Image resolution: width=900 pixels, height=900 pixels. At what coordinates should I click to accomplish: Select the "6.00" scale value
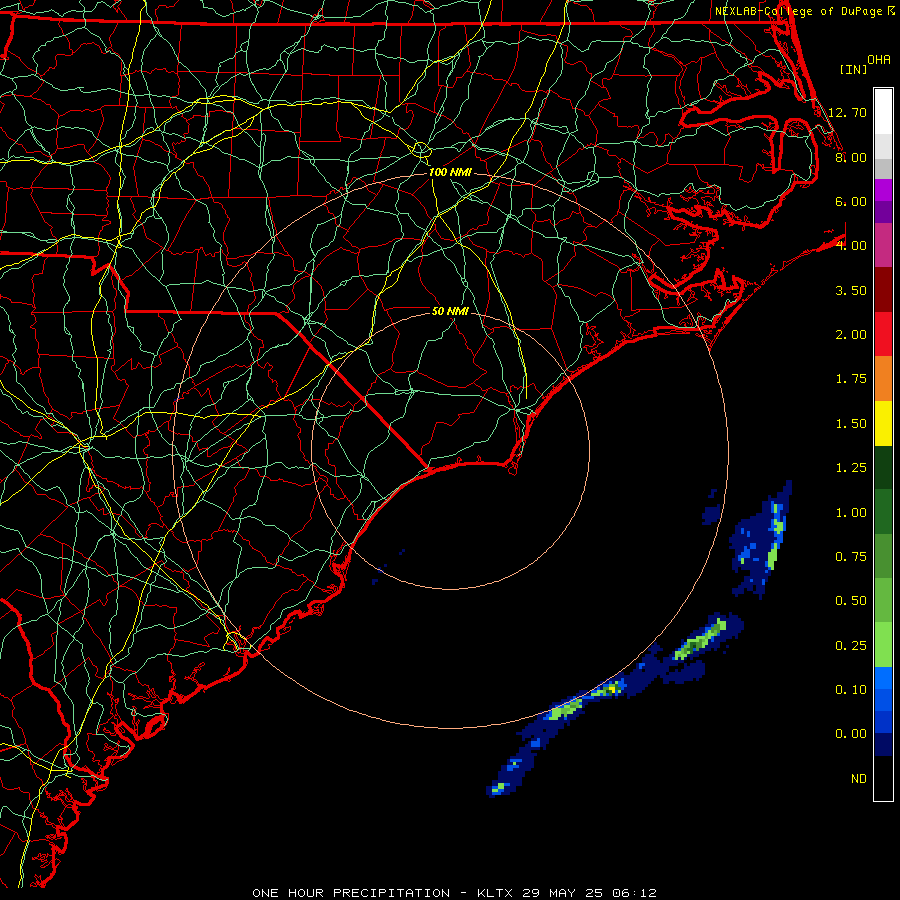pos(851,201)
